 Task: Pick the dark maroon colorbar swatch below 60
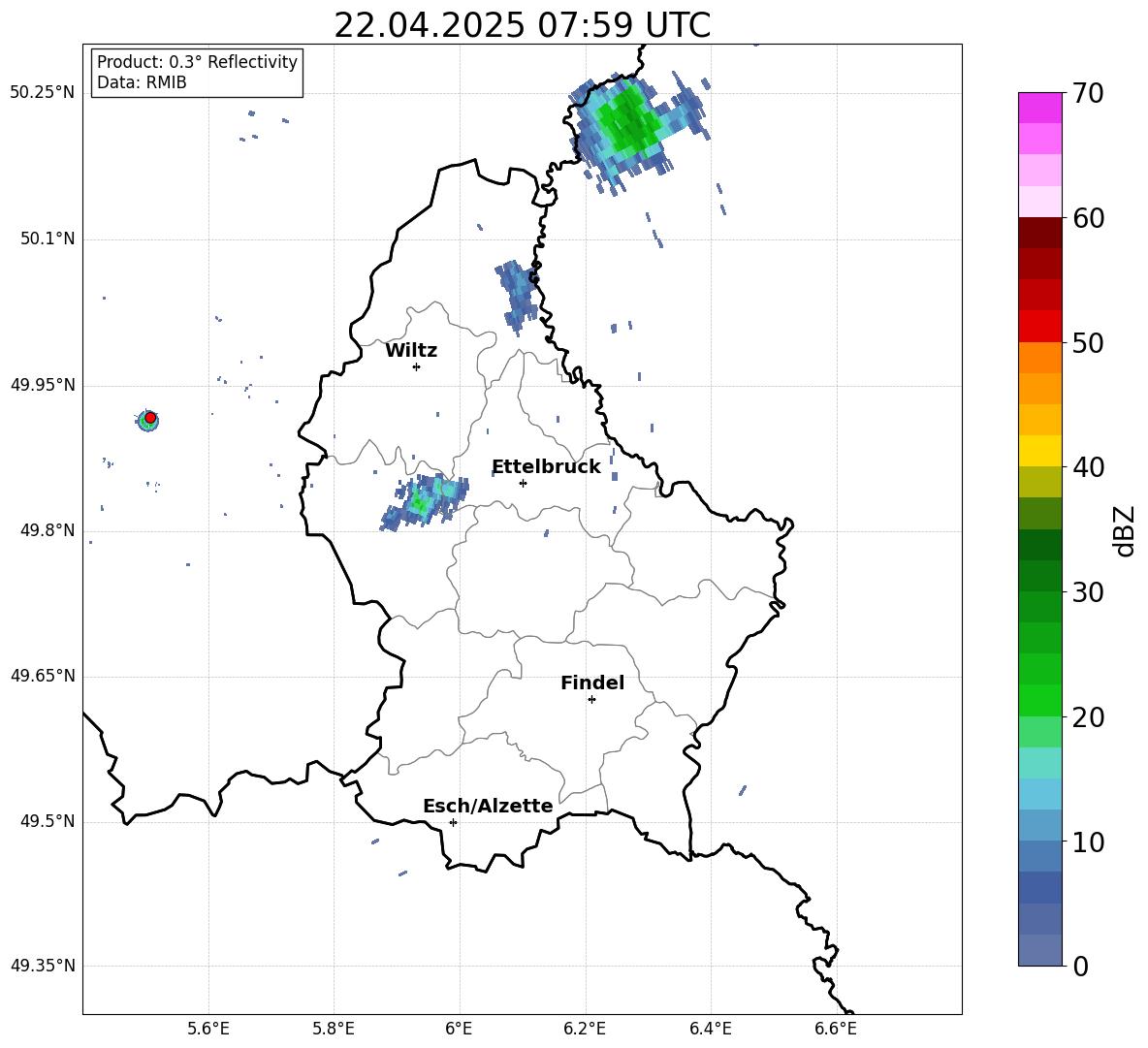[1040, 233]
